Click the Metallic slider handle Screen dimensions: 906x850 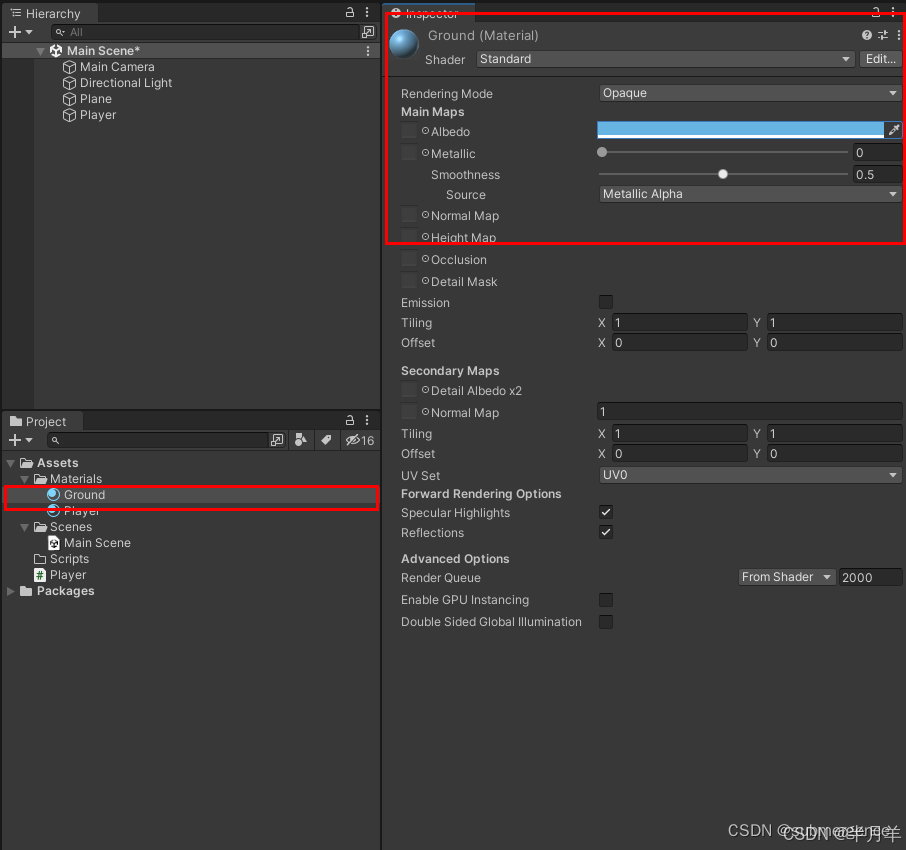(x=602, y=153)
